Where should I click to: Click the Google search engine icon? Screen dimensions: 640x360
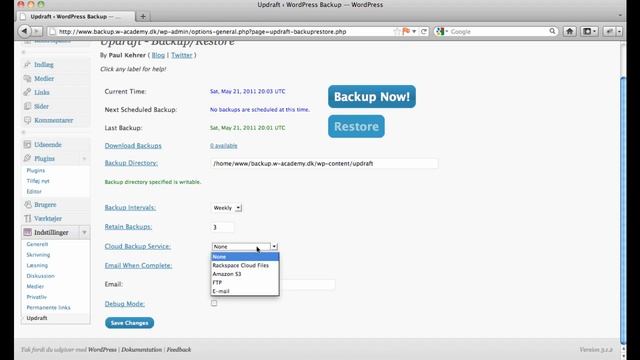click(x=440, y=31)
